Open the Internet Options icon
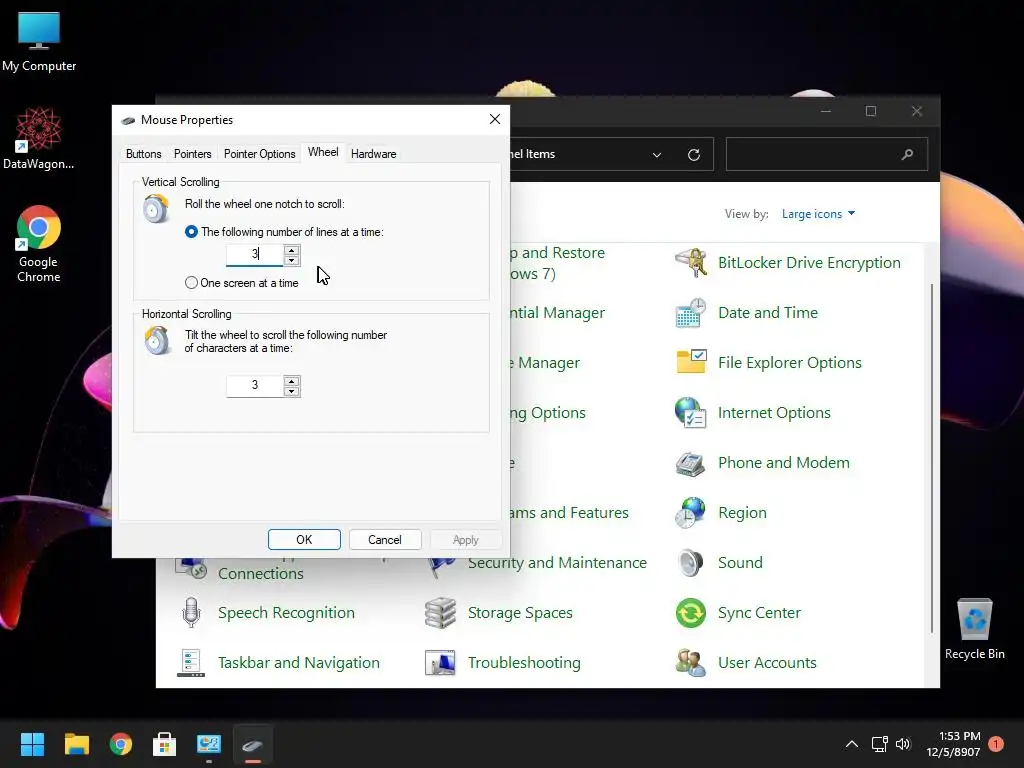The image size is (1024, 768). 691,413
